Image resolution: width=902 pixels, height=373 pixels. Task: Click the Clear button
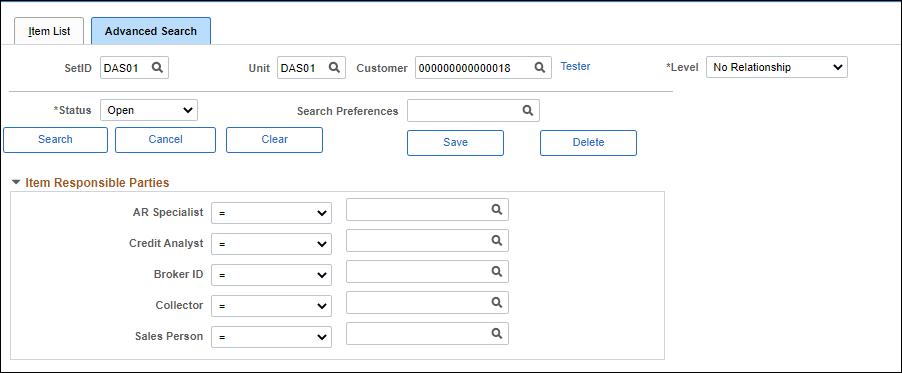[x=274, y=140]
